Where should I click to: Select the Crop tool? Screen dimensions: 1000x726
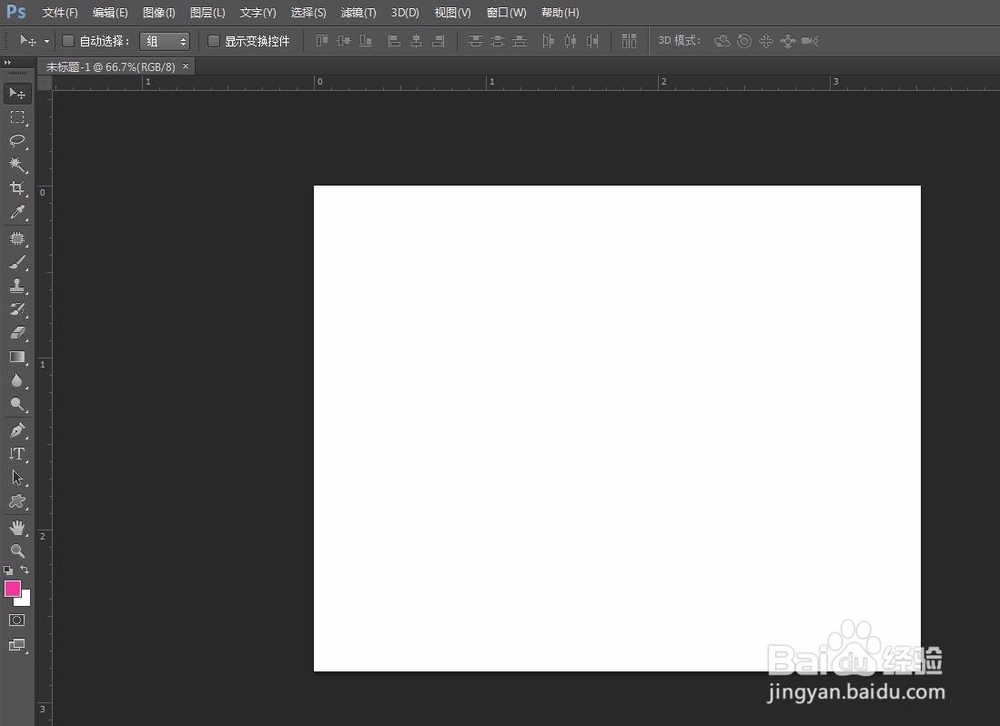point(17,188)
